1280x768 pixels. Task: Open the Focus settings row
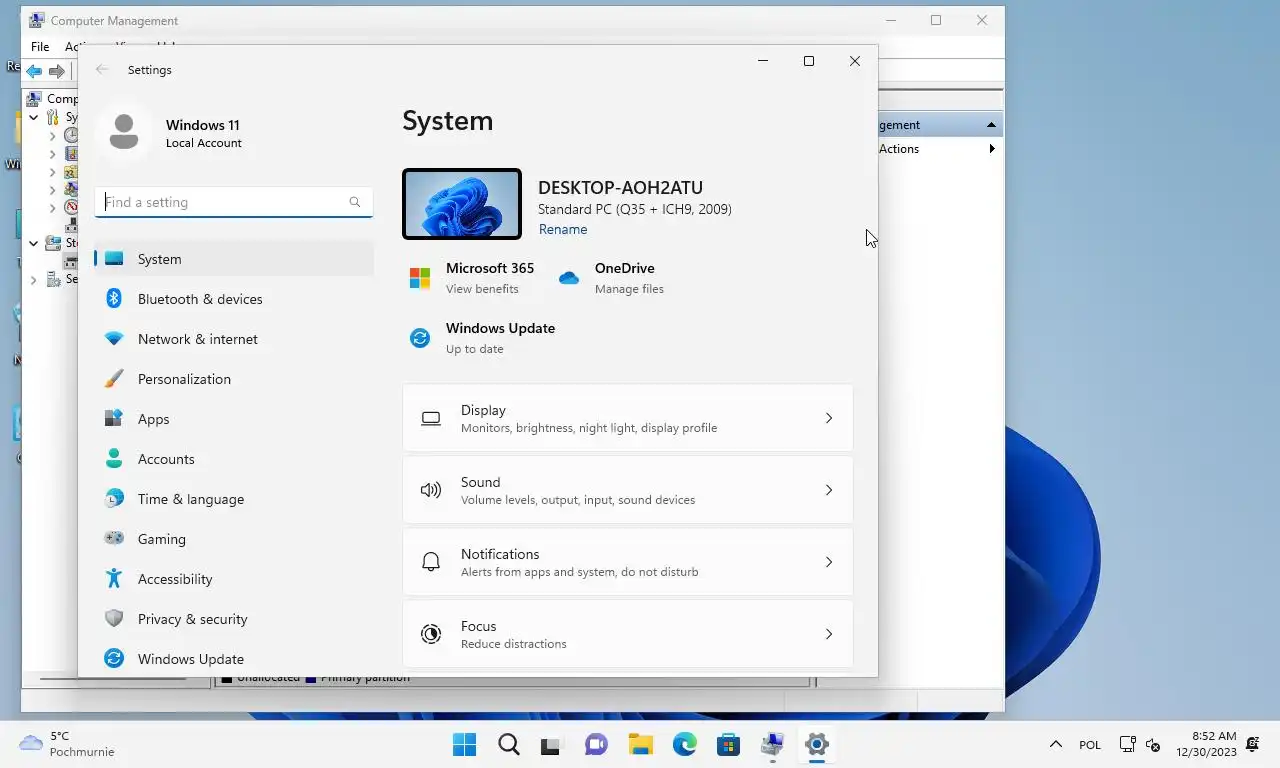pos(628,634)
